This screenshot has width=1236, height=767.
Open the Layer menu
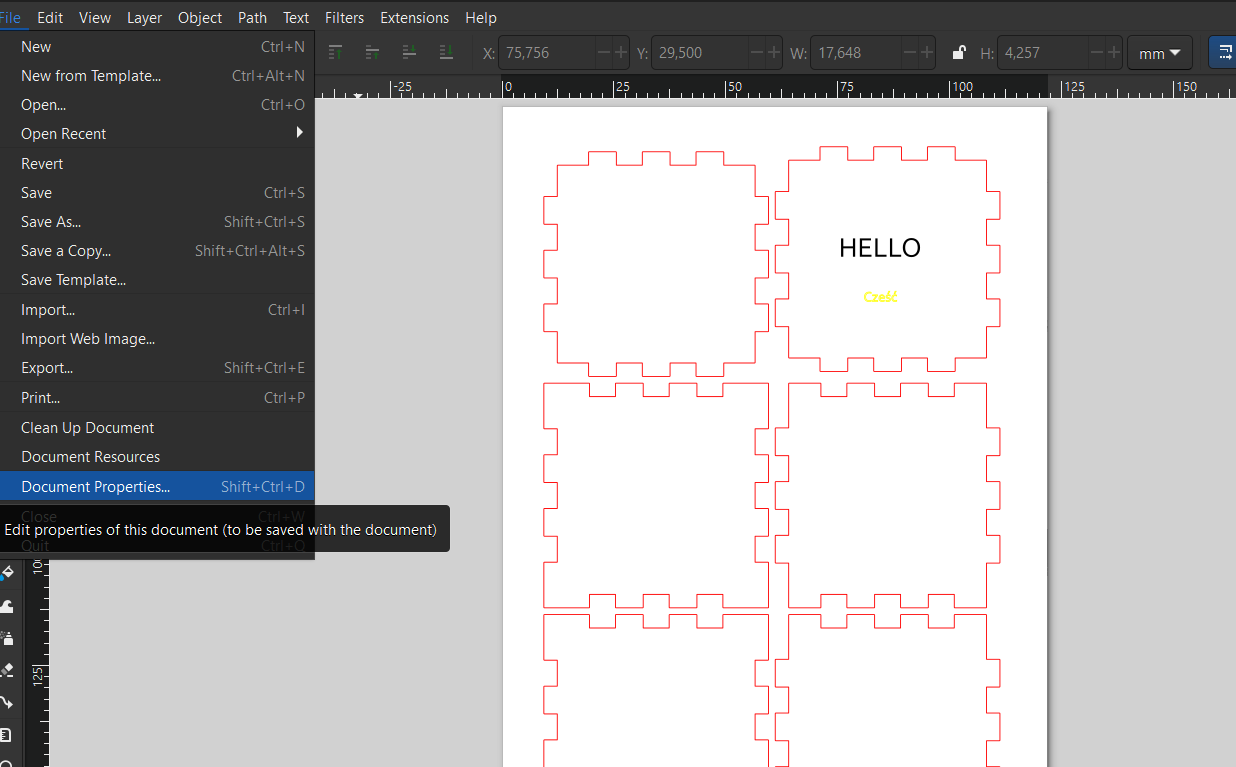(144, 17)
